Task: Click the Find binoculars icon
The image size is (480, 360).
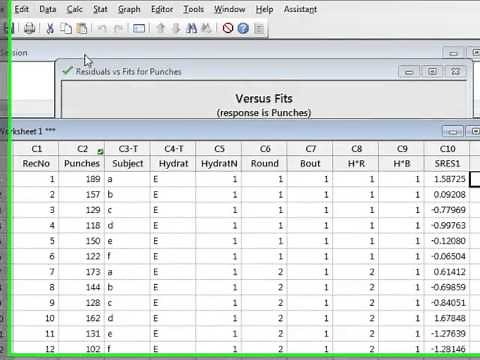Action: [x=192, y=28]
